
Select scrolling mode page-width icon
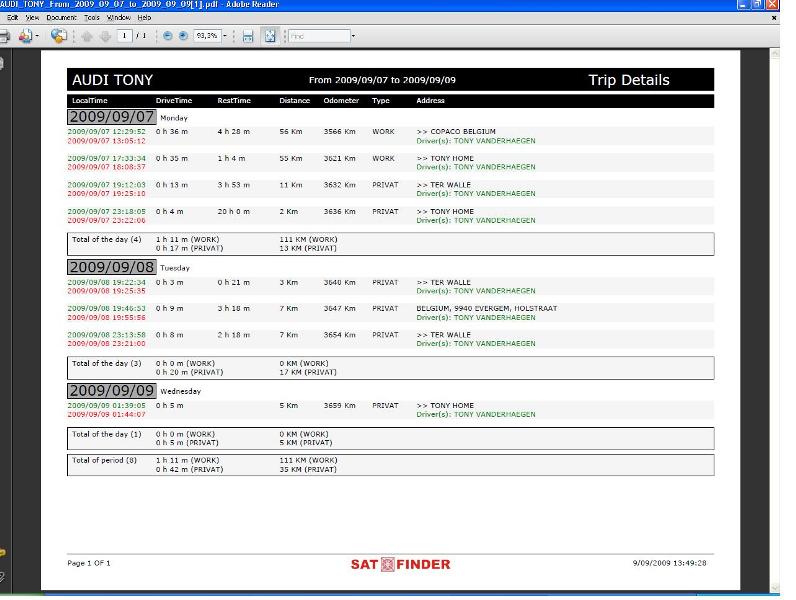tap(248, 36)
